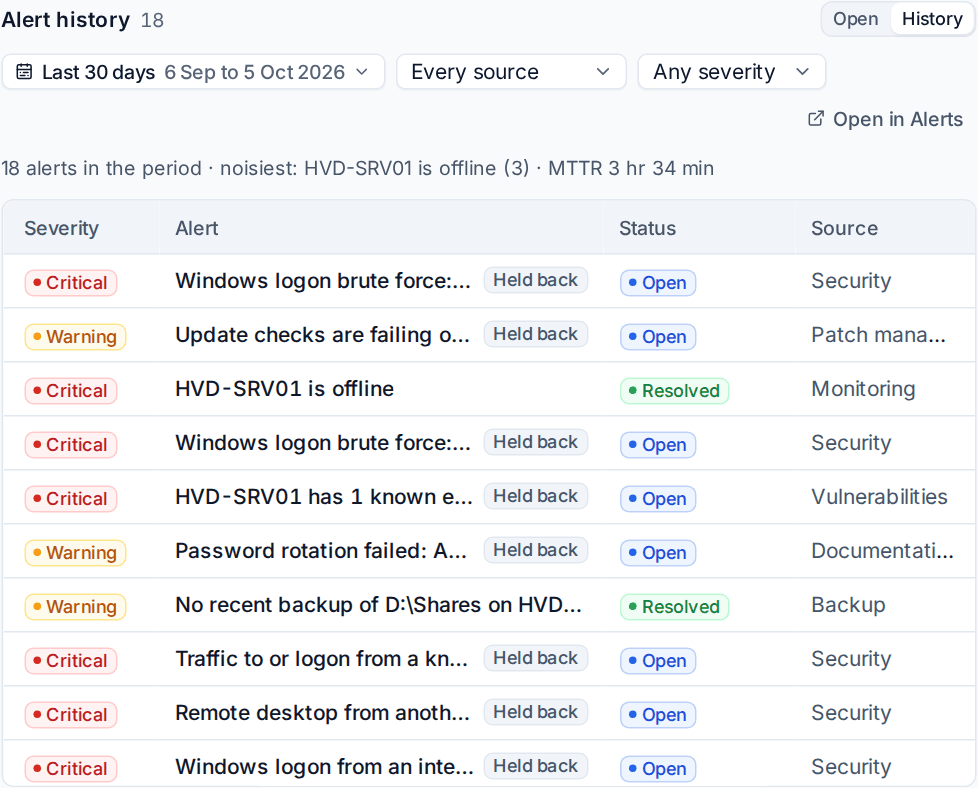Sort by the Source column header
This screenshot has width=978, height=788.
844,228
